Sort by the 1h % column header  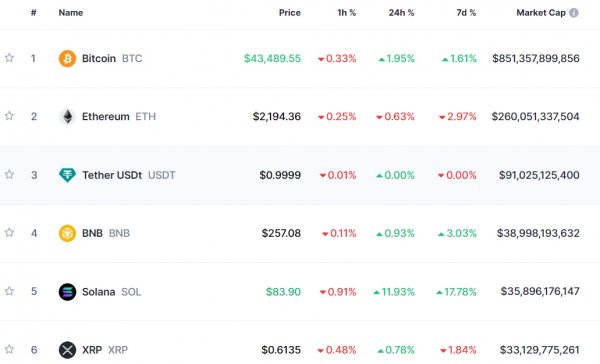click(x=346, y=13)
